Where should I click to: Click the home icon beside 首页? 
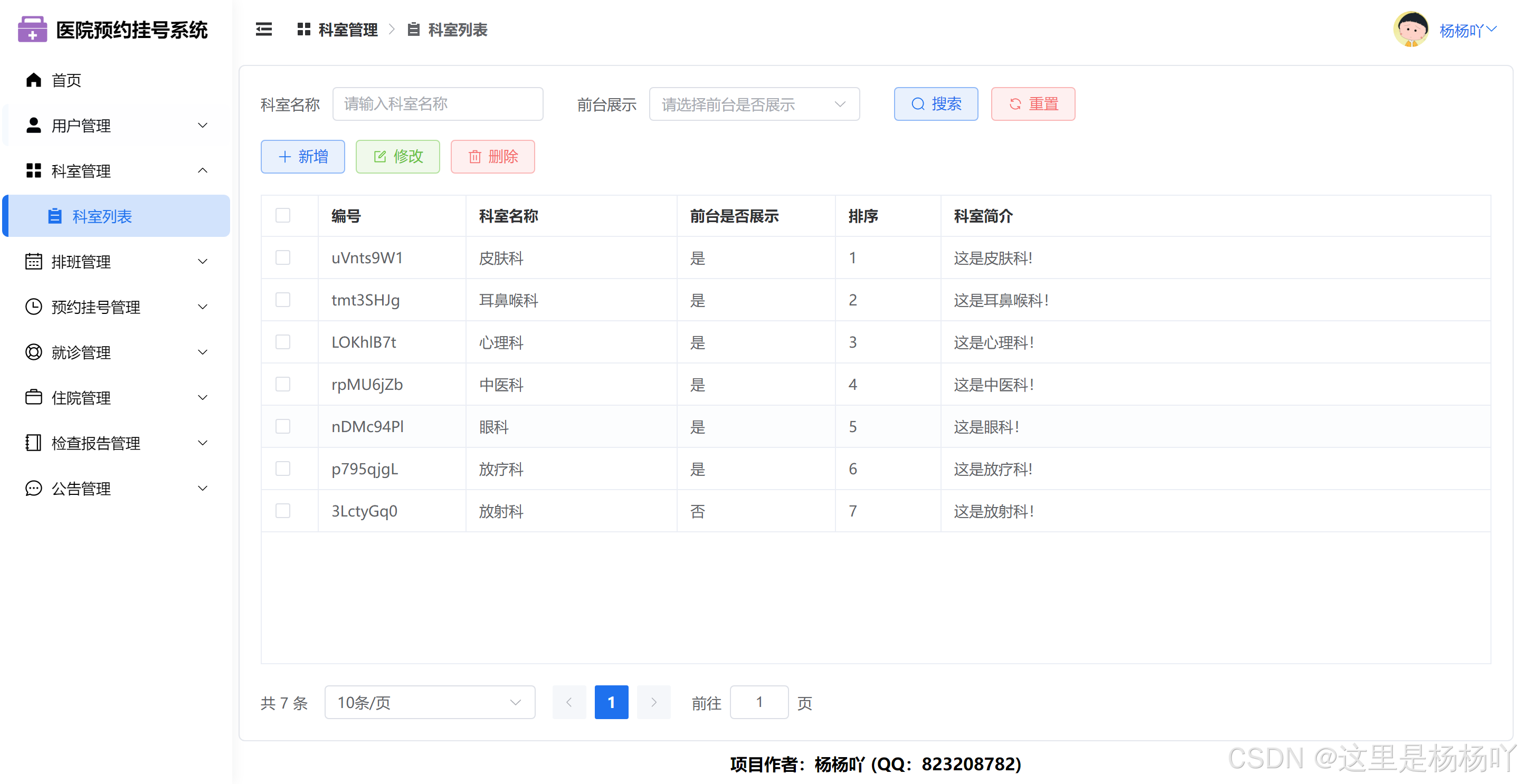click(34, 80)
